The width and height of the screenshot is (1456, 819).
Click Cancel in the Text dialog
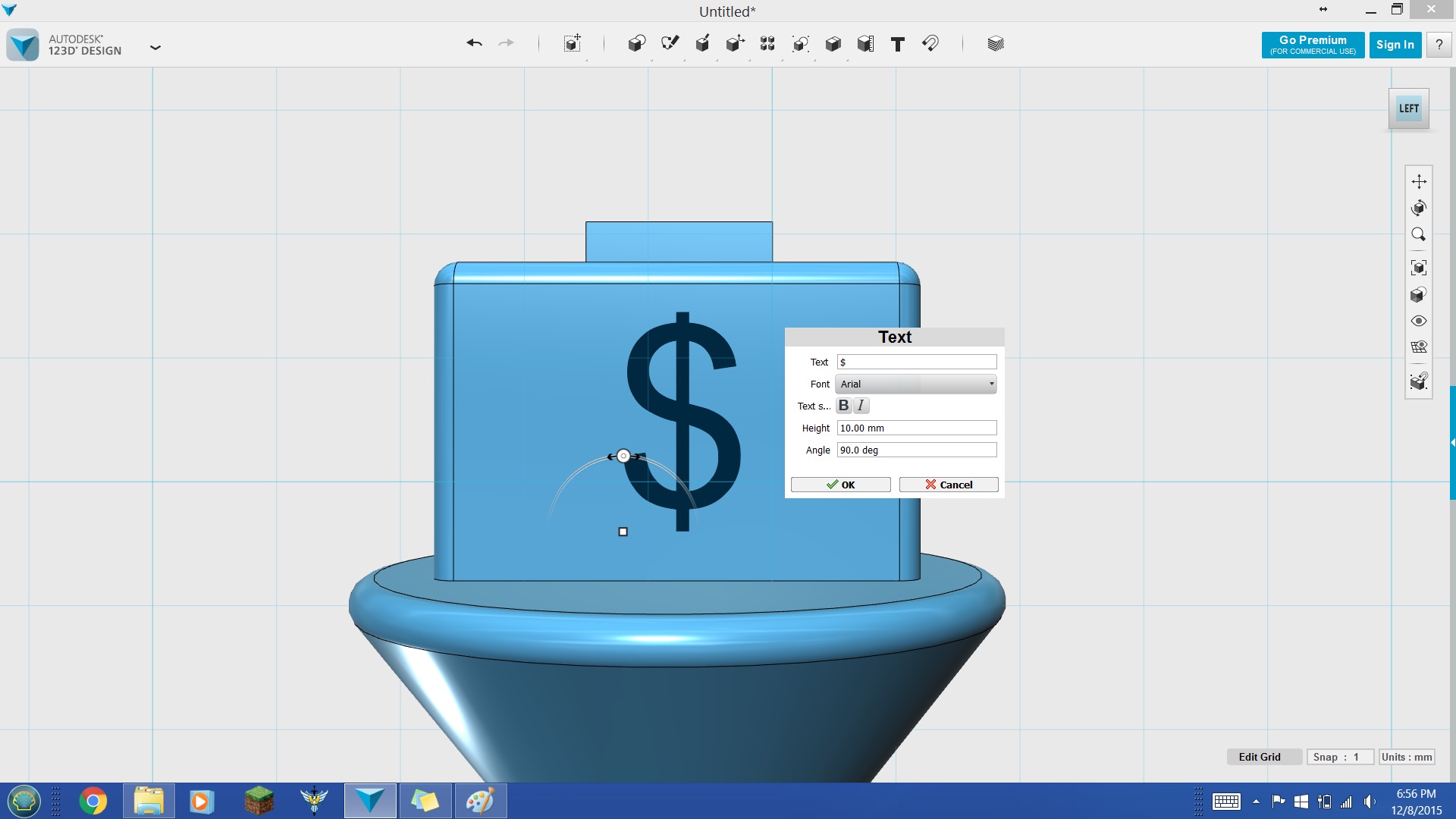click(949, 485)
